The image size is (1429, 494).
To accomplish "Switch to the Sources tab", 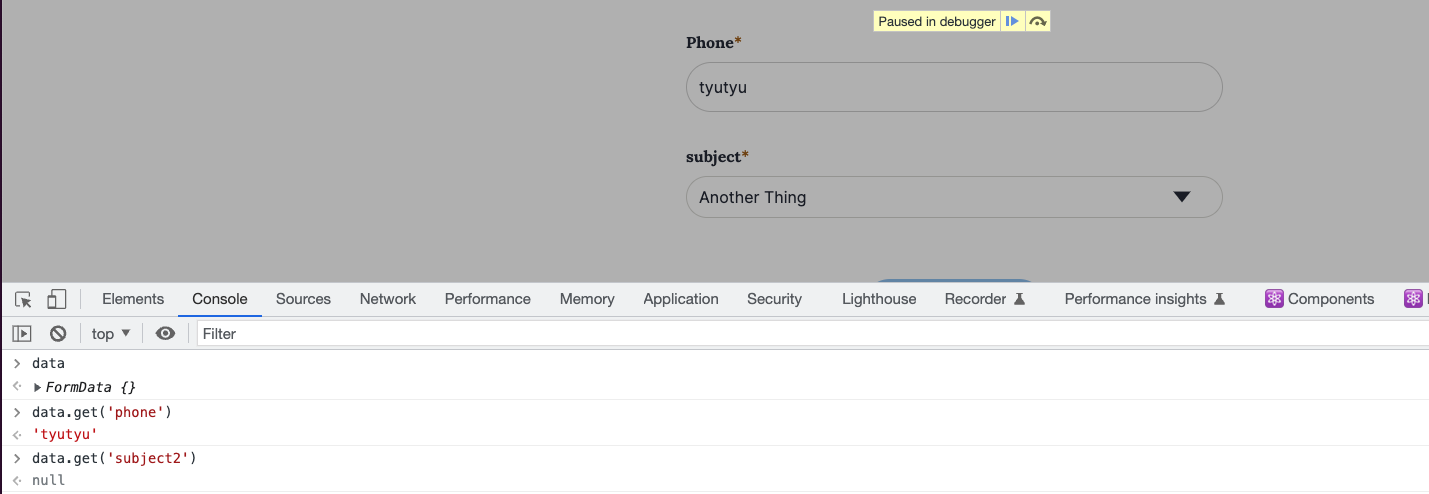I will (303, 299).
